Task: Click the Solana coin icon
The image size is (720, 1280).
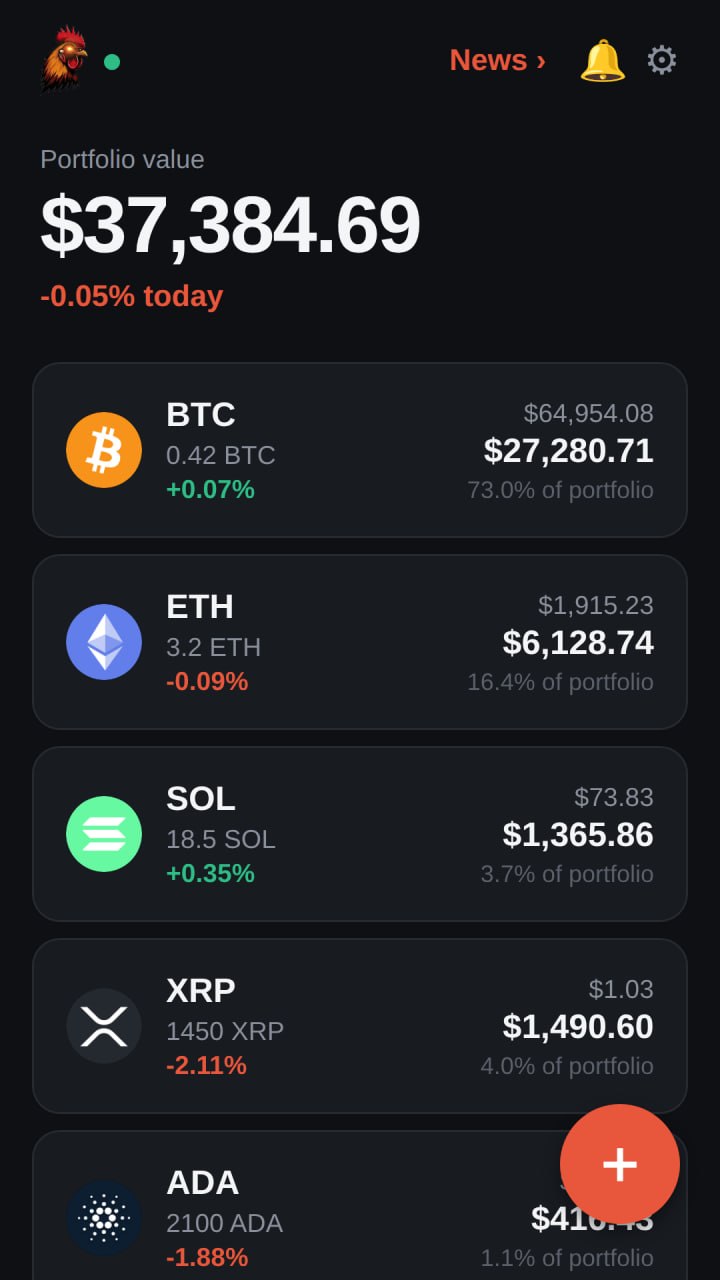Action: tap(104, 834)
